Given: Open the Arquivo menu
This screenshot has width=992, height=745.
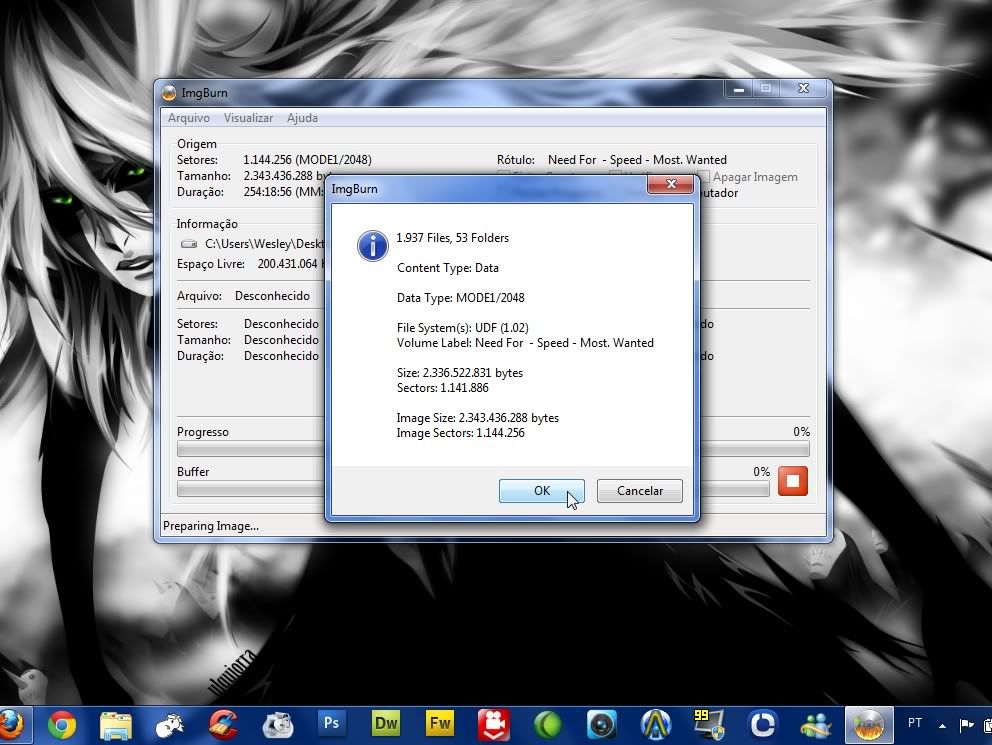Looking at the screenshot, I should (x=189, y=118).
